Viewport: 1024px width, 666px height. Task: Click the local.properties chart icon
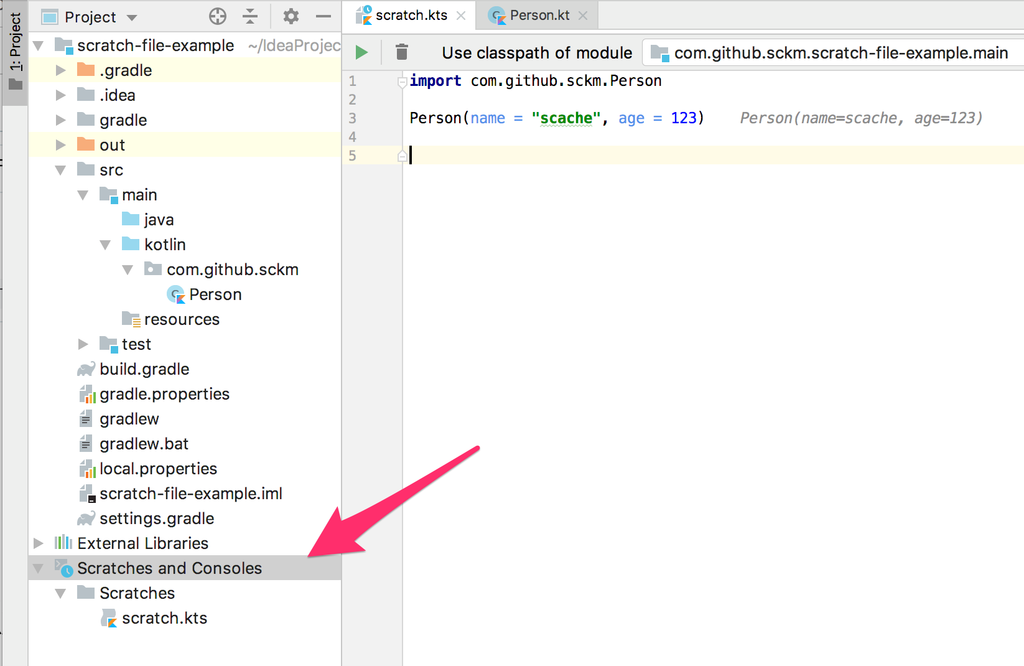[x=87, y=469]
